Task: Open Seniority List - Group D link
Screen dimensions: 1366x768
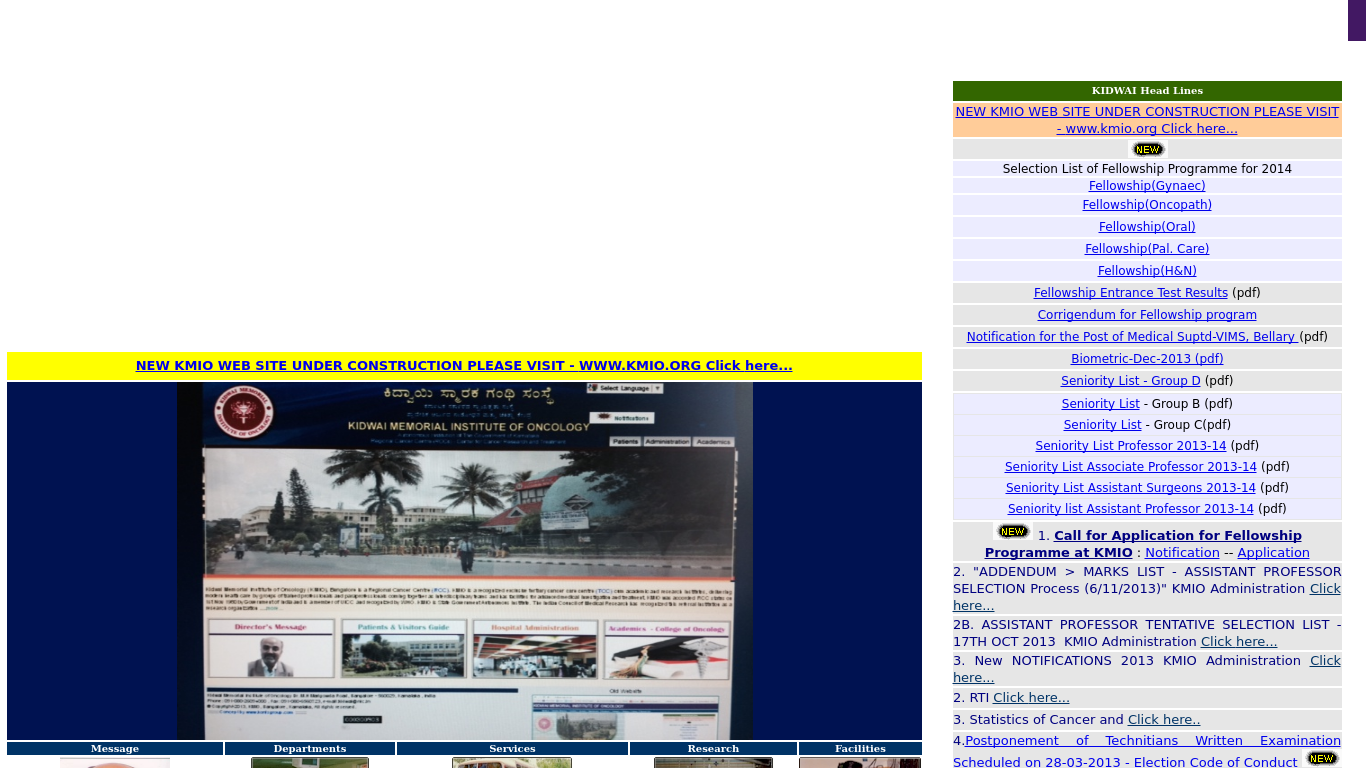Action: (1130, 381)
